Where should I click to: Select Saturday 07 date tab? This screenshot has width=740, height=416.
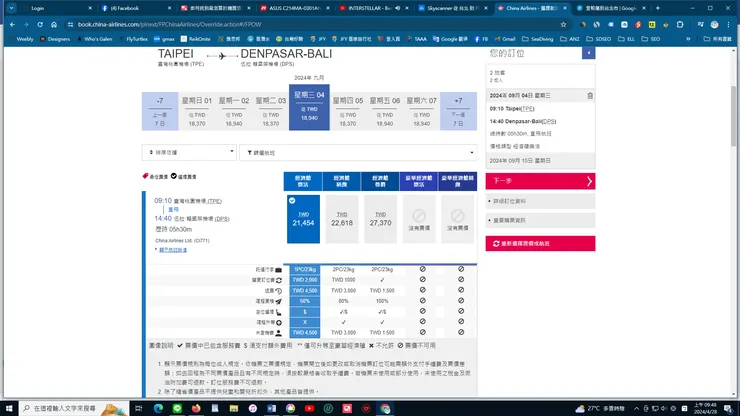[421, 111]
